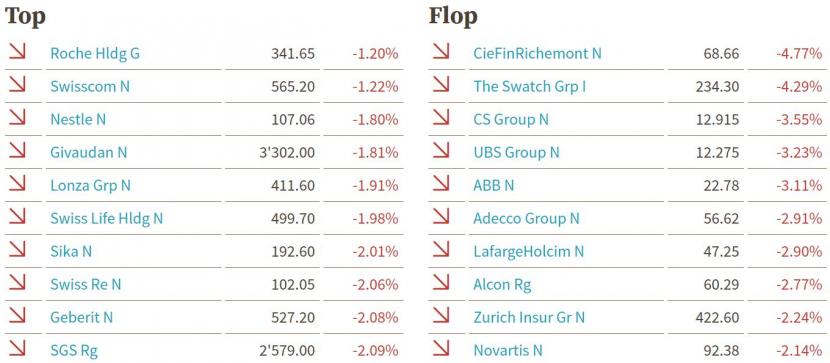Click the red arrow next to ABB N

441,183
